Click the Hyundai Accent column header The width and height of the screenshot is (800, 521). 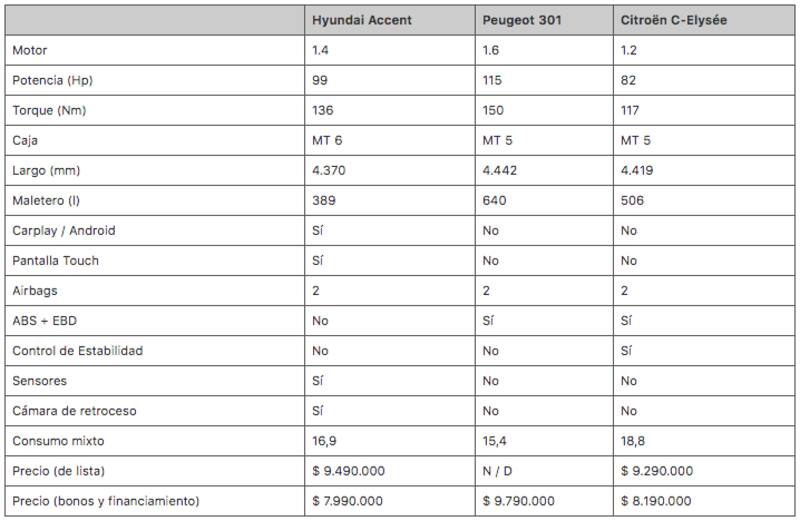point(362,20)
